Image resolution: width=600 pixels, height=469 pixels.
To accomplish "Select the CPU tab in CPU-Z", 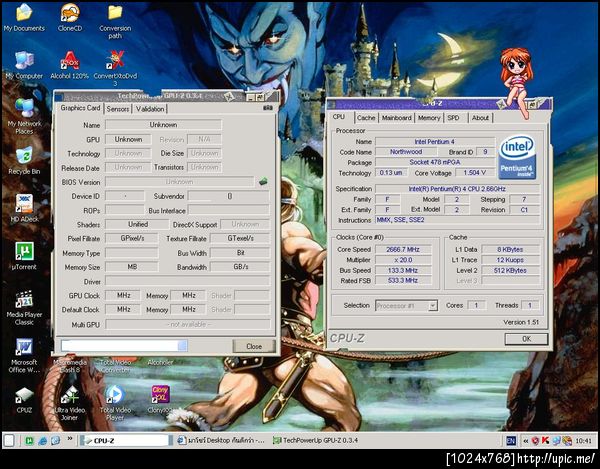I will (339, 117).
